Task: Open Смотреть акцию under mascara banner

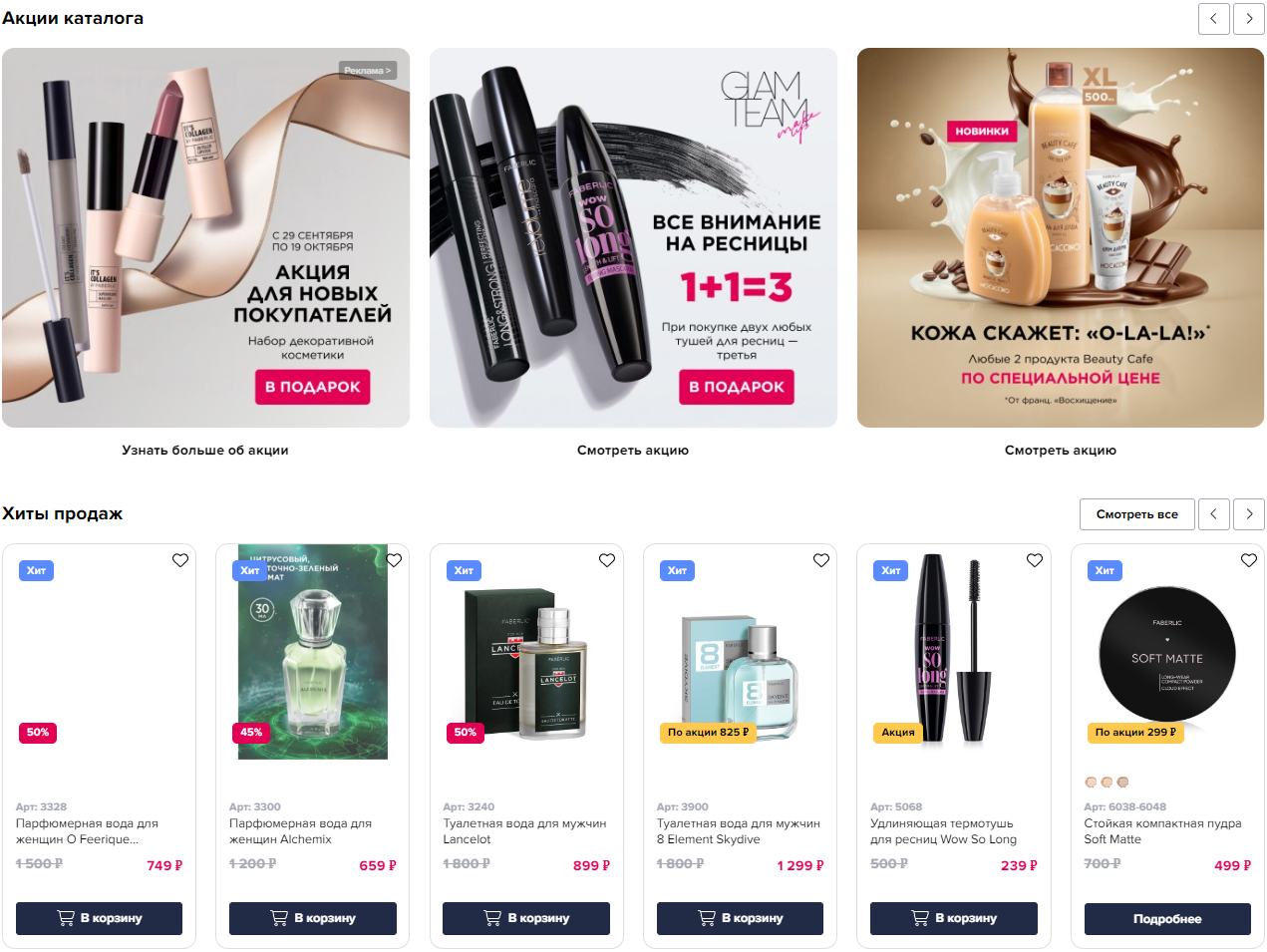Action: click(x=633, y=451)
